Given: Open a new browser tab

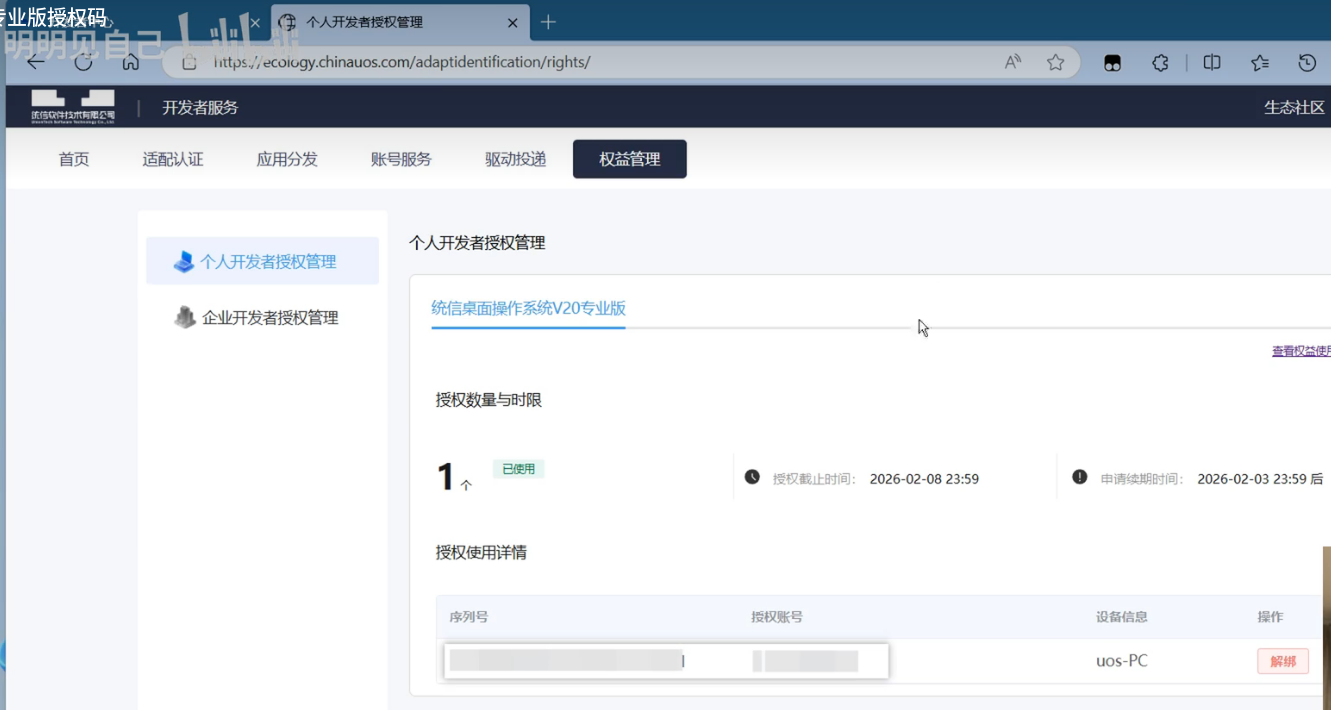Looking at the screenshot, I should [548, 22].
